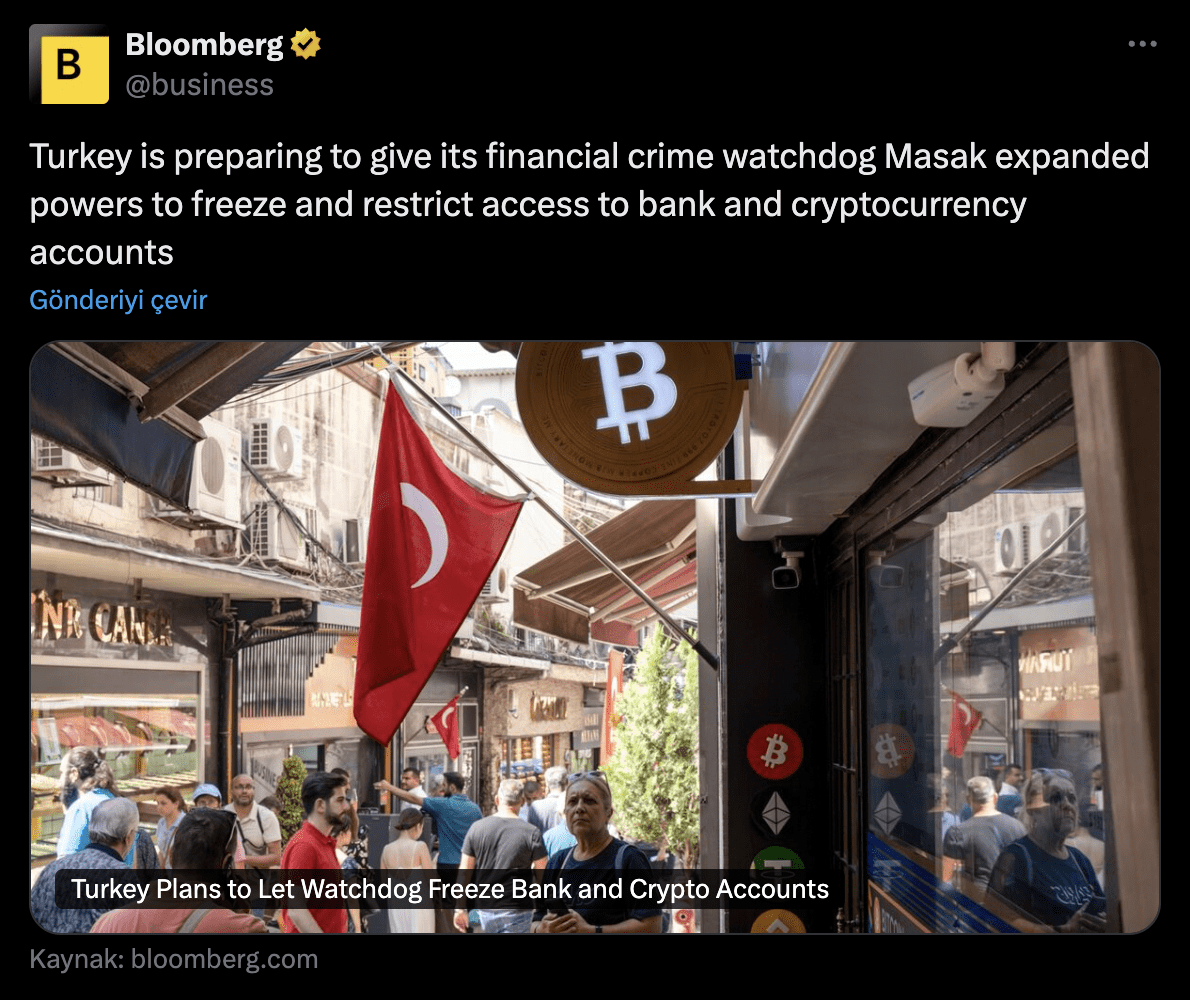Click the tweet body text about Masak
This screenshot has height=1000, width=1190.
coord(590,204)
